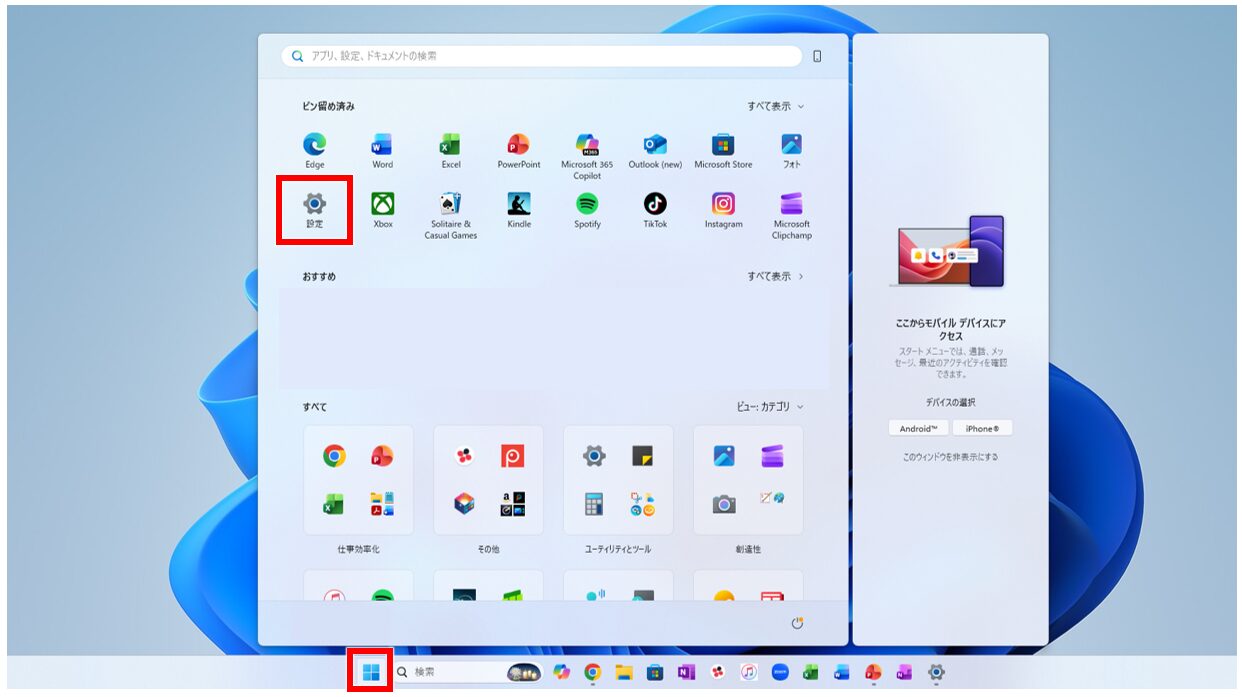Choose the iPhone device button
The width and height of the screenshot is (1242, 697).
[982, 428]
